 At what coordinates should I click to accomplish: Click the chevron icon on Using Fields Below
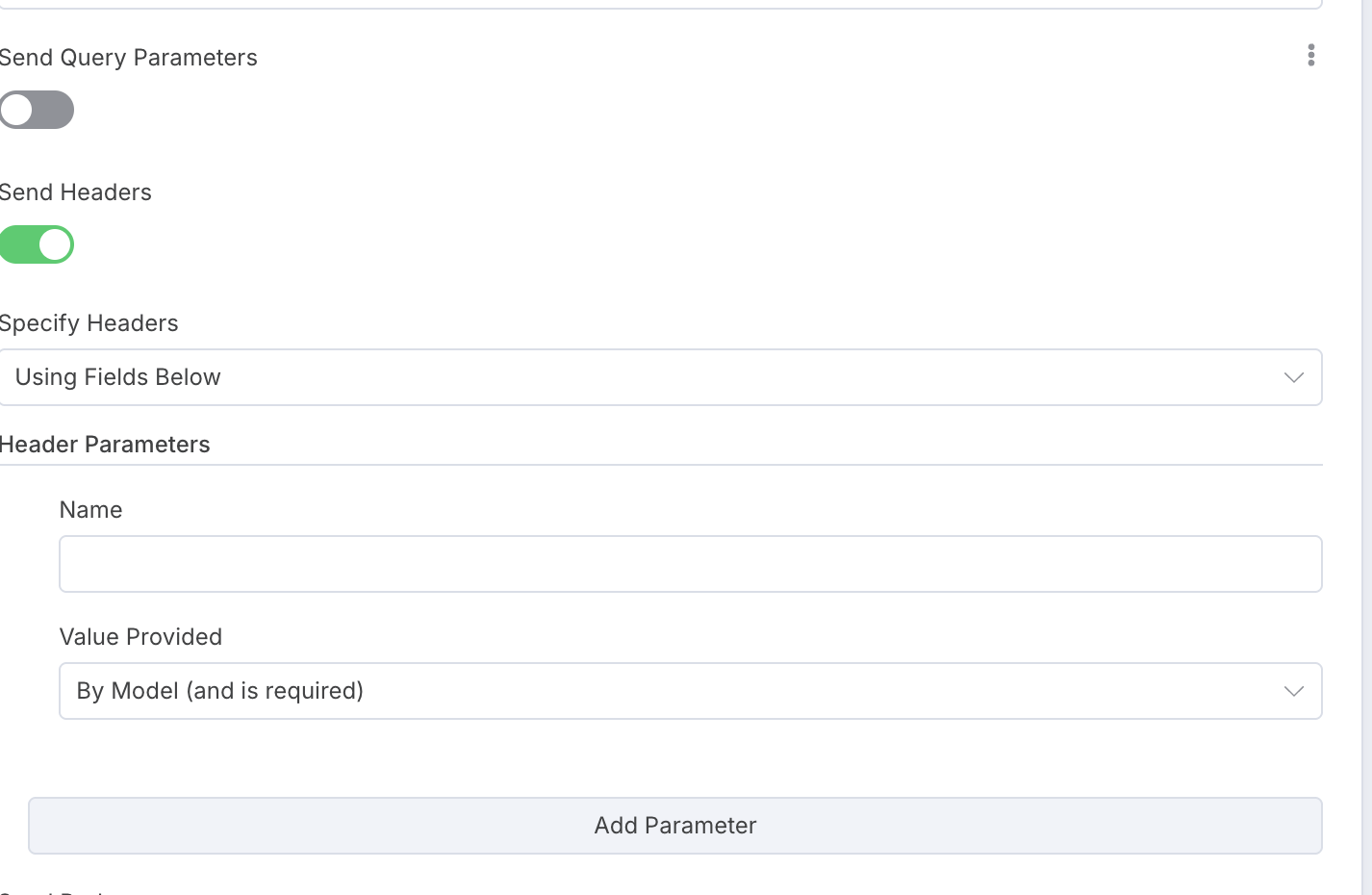coord(1293,377)
